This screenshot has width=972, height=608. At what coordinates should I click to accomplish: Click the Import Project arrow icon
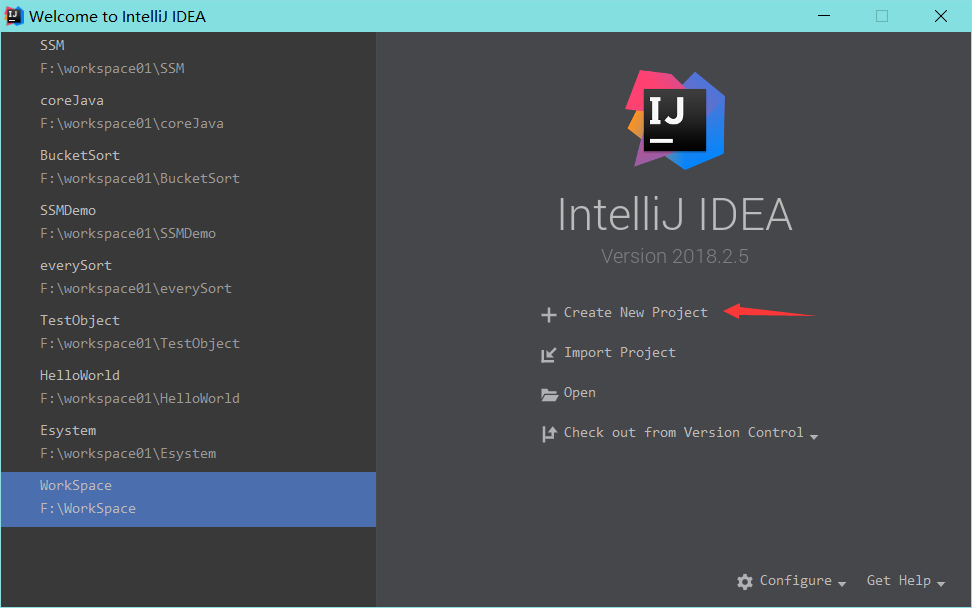[548, 354]
